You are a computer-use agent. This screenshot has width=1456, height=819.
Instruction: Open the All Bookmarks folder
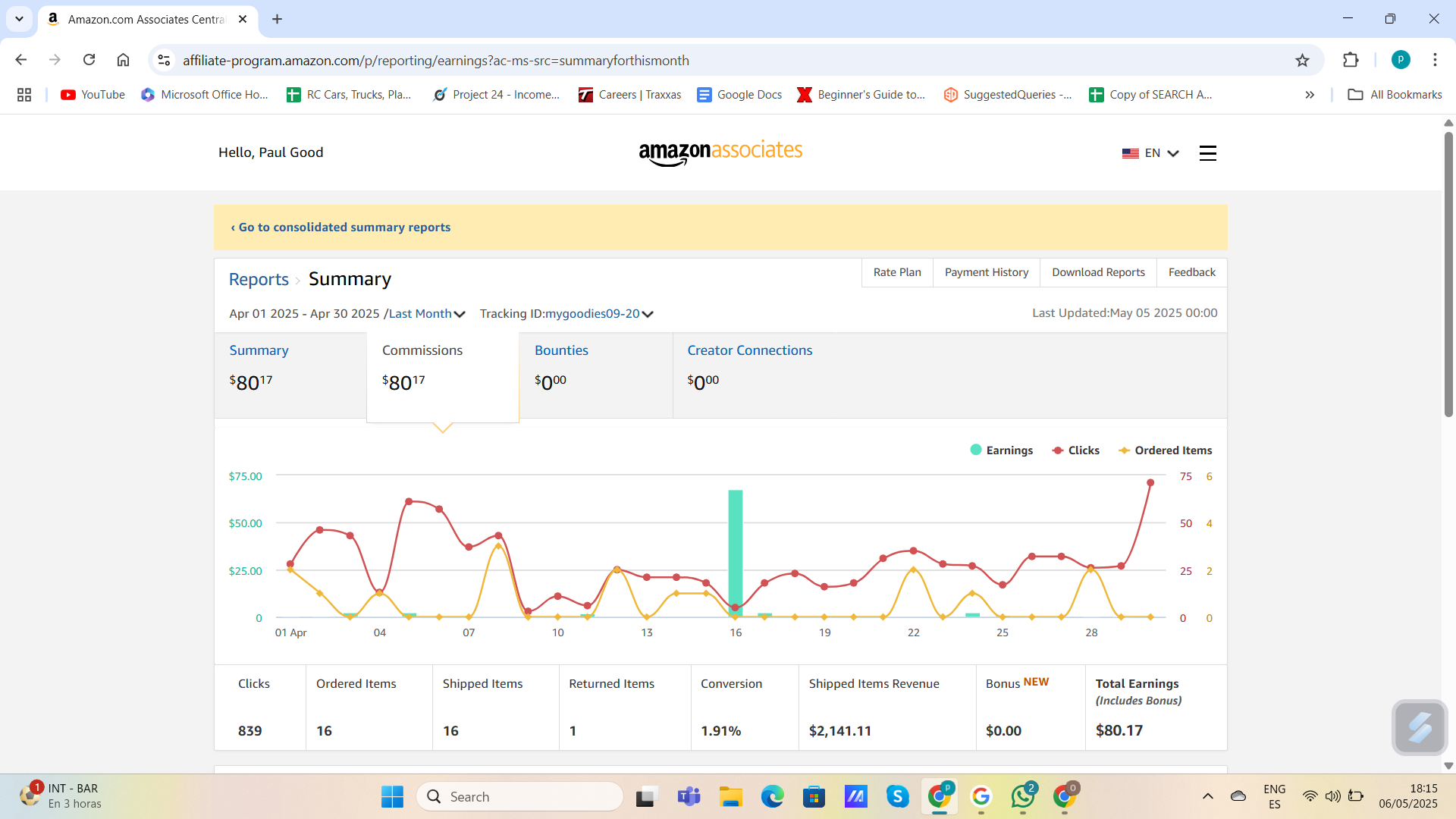tap(1395, 95)
